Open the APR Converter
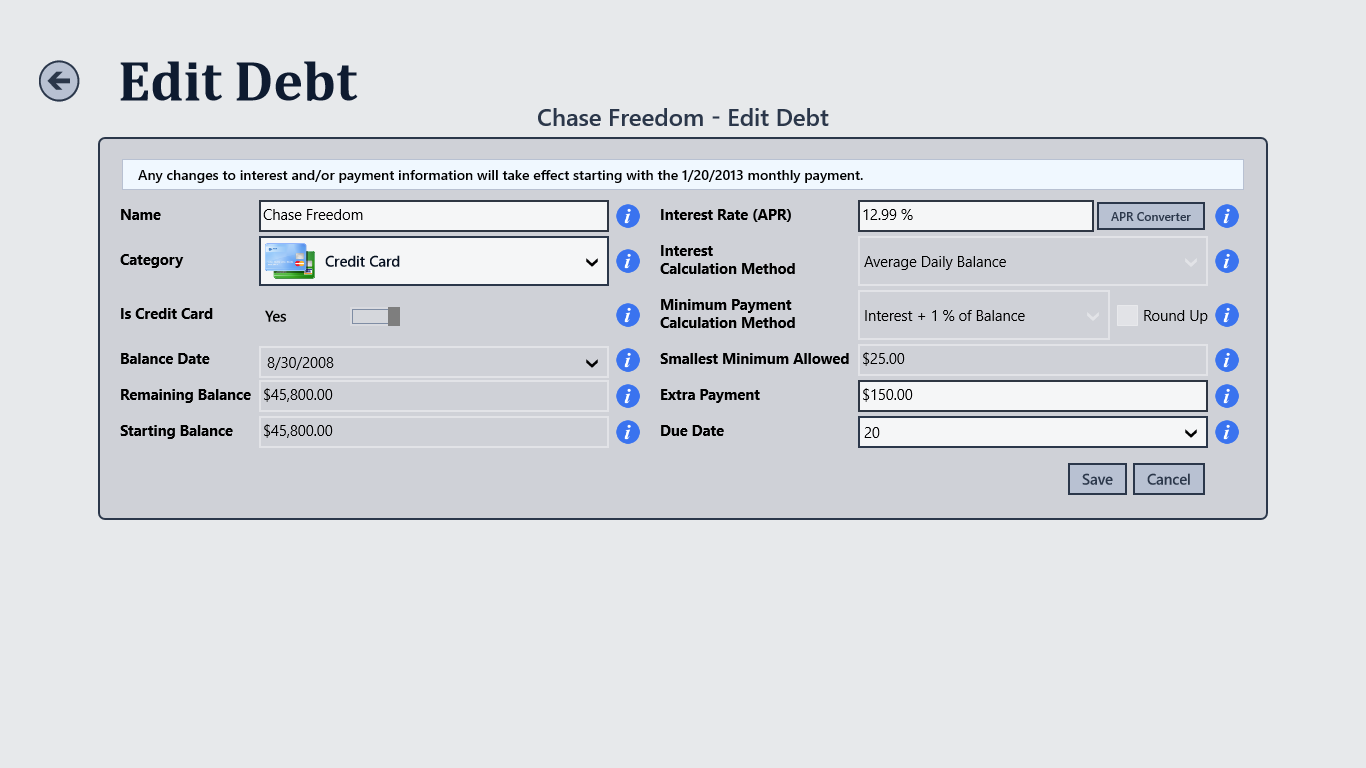This screenshot has width=1366, height=768. (1150, 216)
